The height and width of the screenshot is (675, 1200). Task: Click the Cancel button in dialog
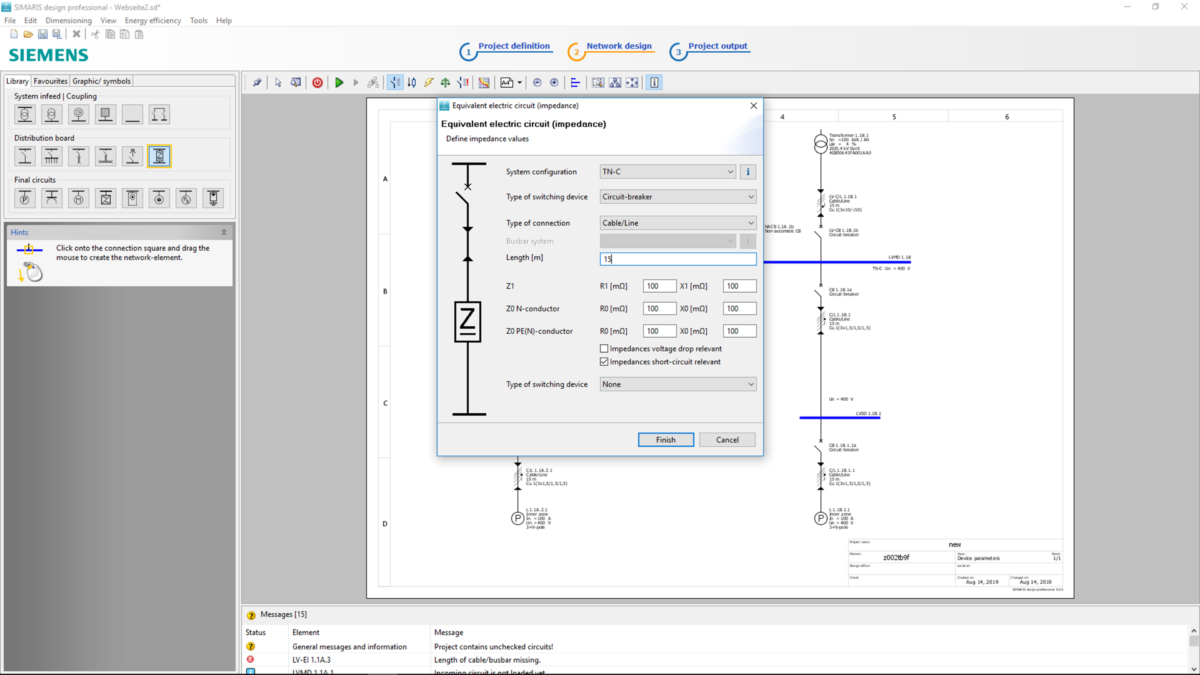727,440
